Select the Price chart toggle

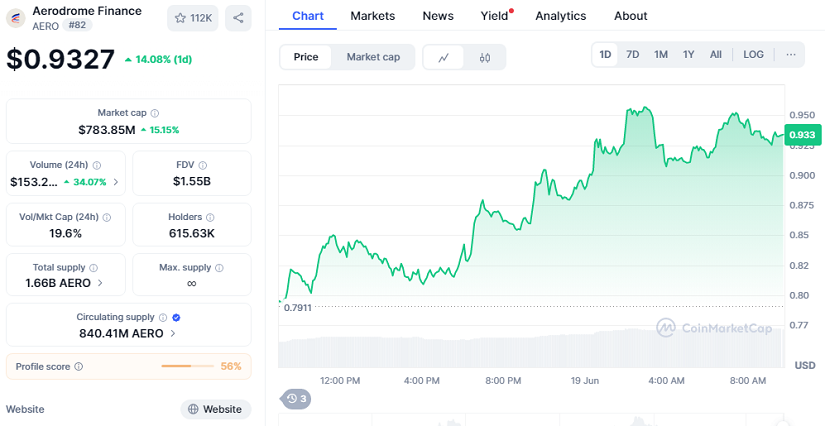pos(306,57)
